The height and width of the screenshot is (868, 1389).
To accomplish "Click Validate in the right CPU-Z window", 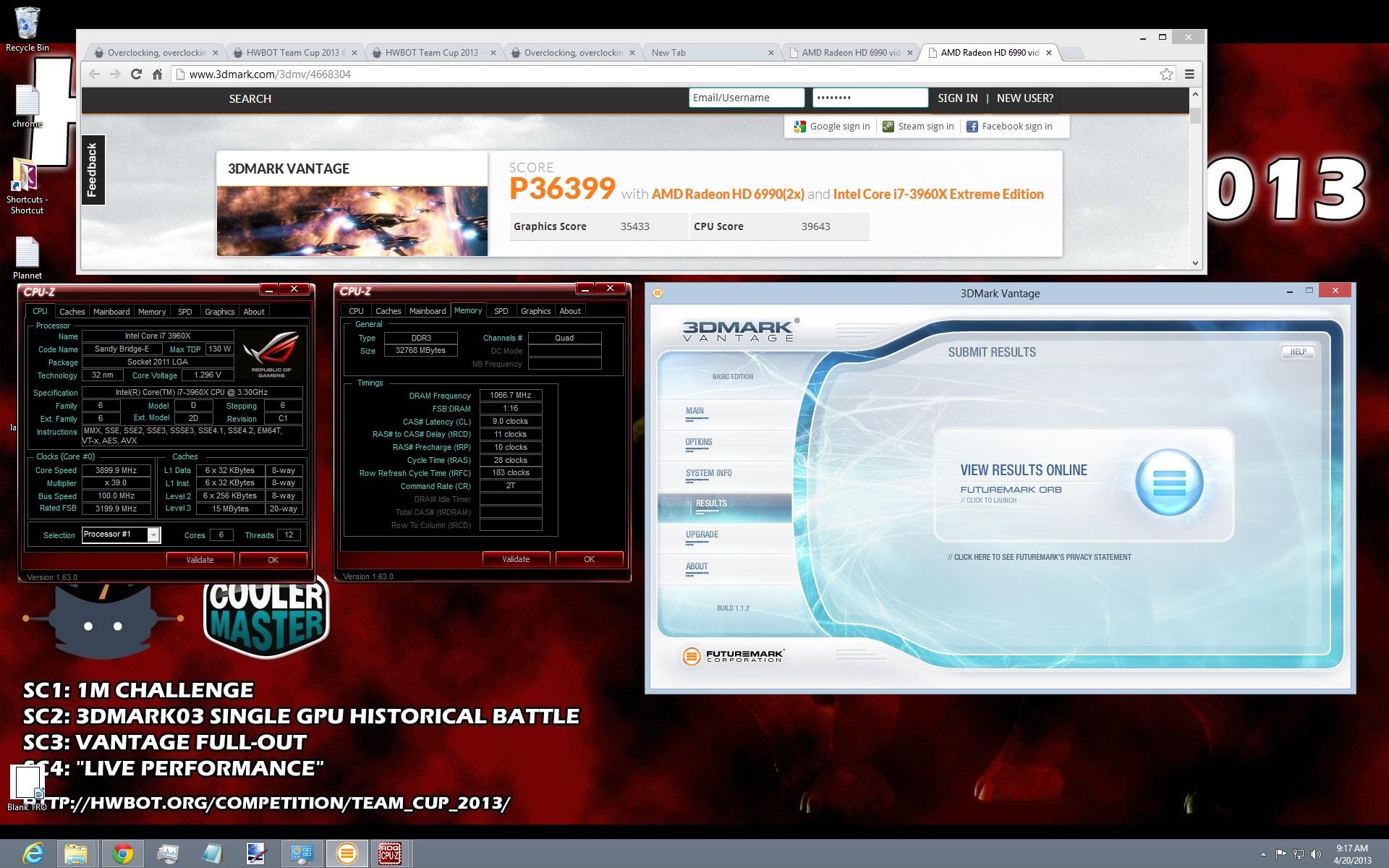I will [x=516, y=559].
